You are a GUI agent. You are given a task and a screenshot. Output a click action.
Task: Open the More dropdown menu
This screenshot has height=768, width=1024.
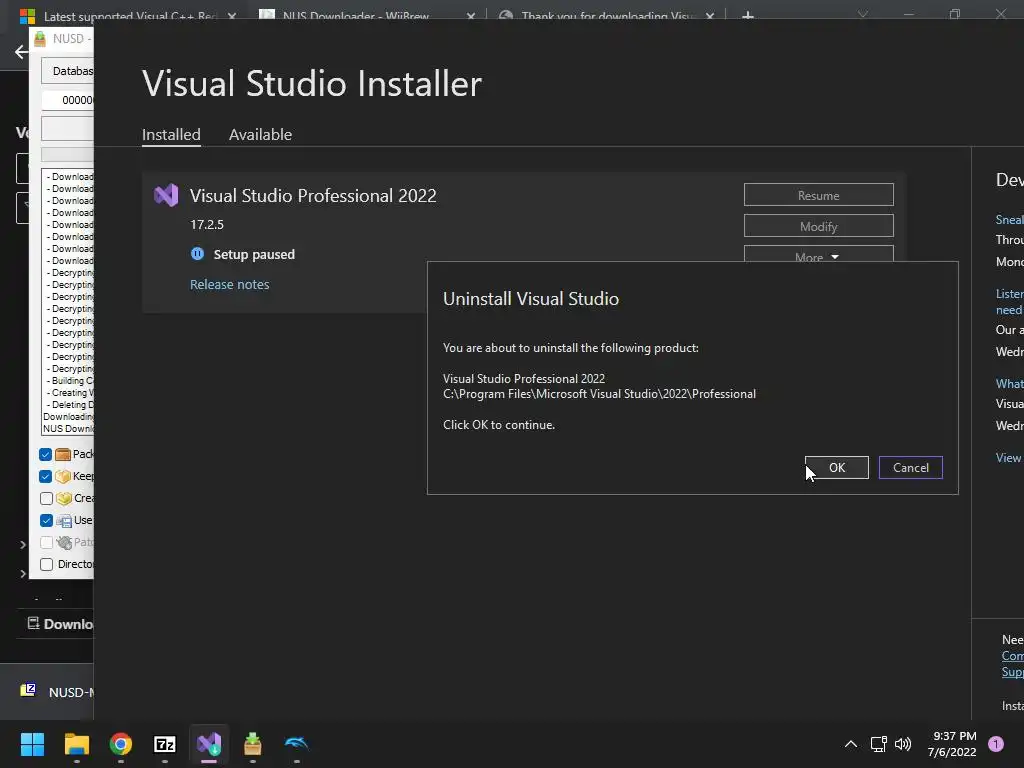(x=818, y=255)
